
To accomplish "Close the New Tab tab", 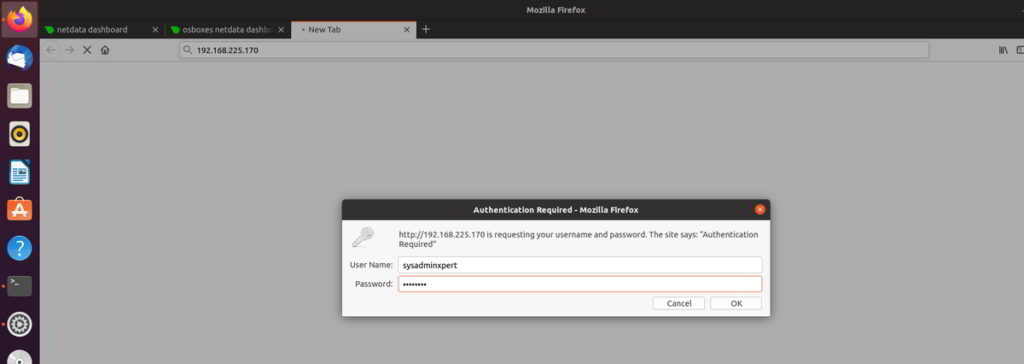I will (x=407, y=29).
